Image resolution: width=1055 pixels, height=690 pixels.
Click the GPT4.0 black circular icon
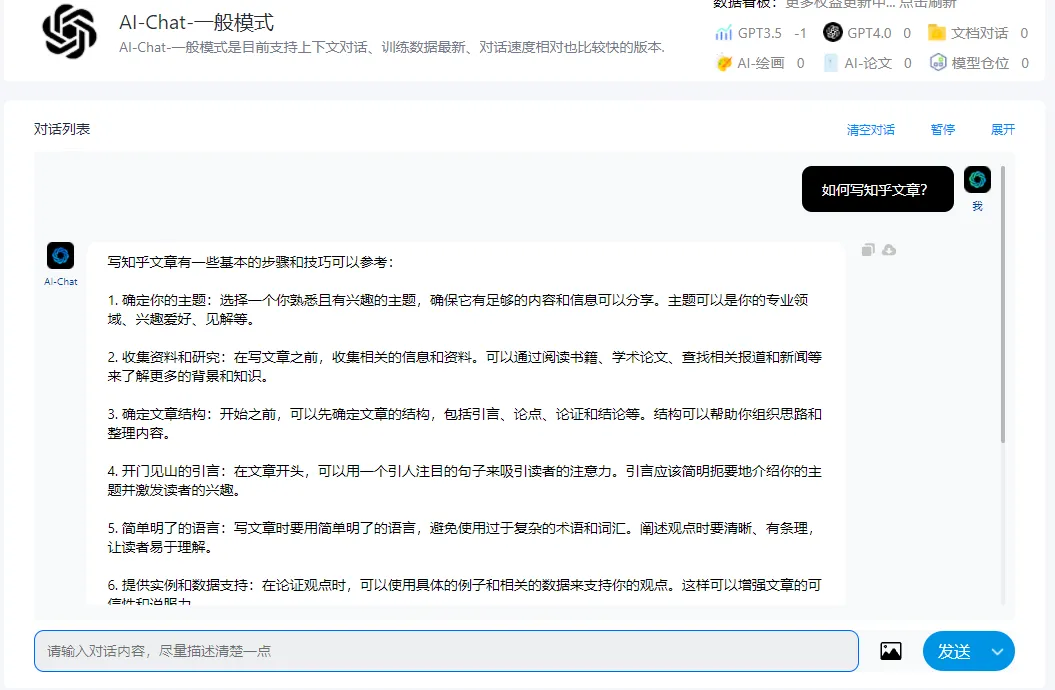pos(833,33)
